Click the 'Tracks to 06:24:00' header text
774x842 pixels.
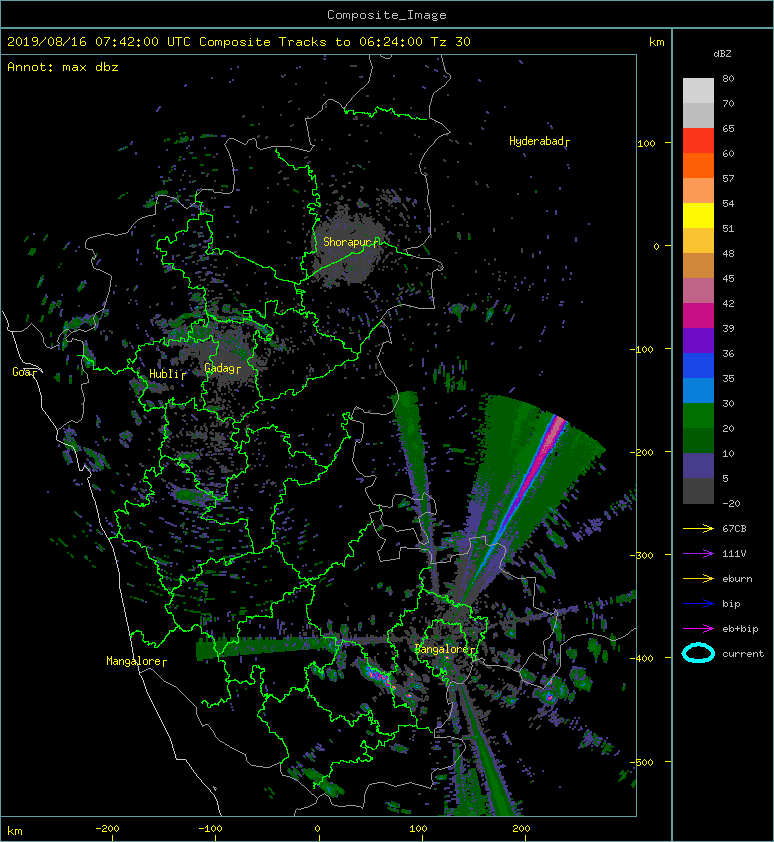[350, 42]
